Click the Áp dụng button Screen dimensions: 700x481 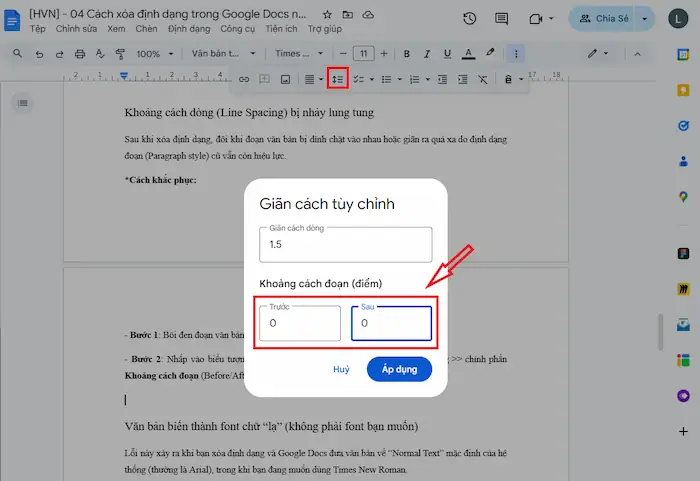tap(399, 369)
